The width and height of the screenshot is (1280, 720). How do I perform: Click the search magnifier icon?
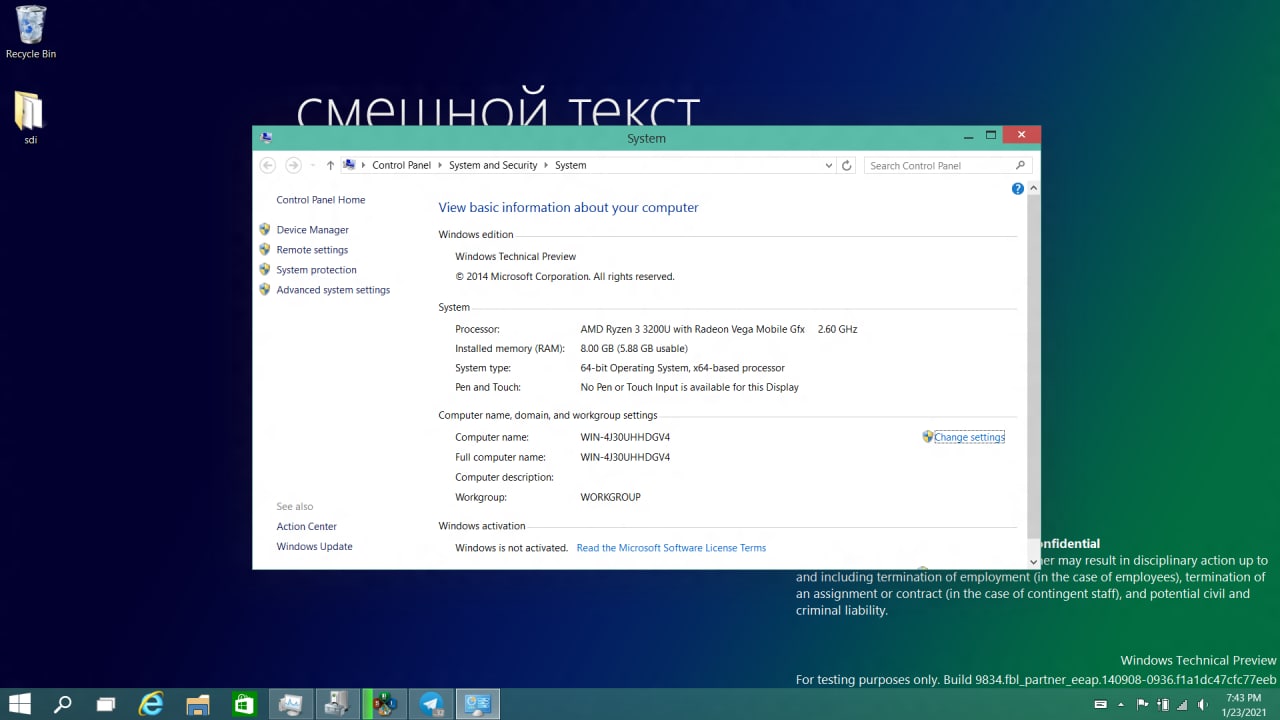click(1020, 165)
